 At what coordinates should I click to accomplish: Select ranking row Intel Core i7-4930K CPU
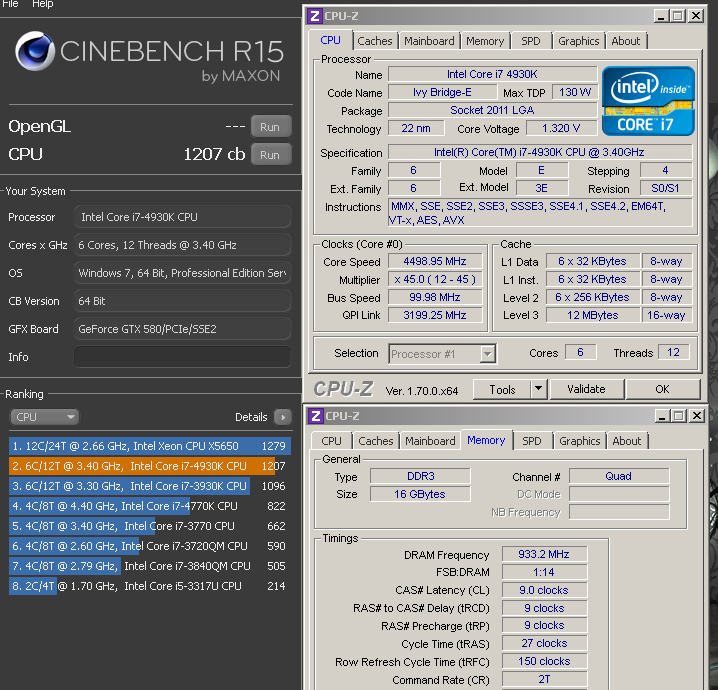coord(150,466)
